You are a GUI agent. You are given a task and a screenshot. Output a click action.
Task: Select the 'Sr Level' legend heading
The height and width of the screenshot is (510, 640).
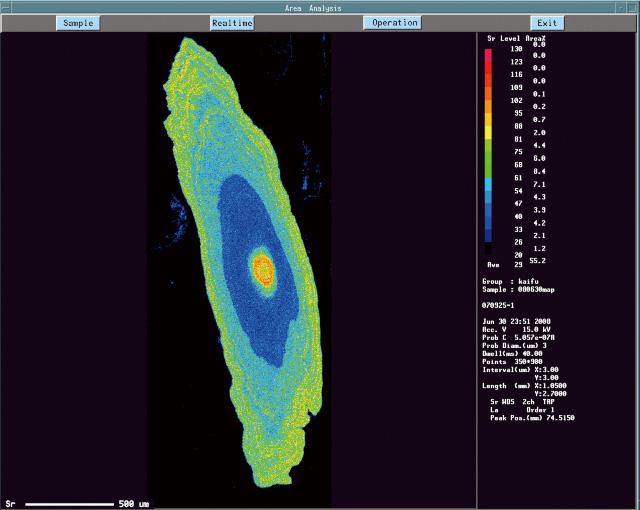503,38
